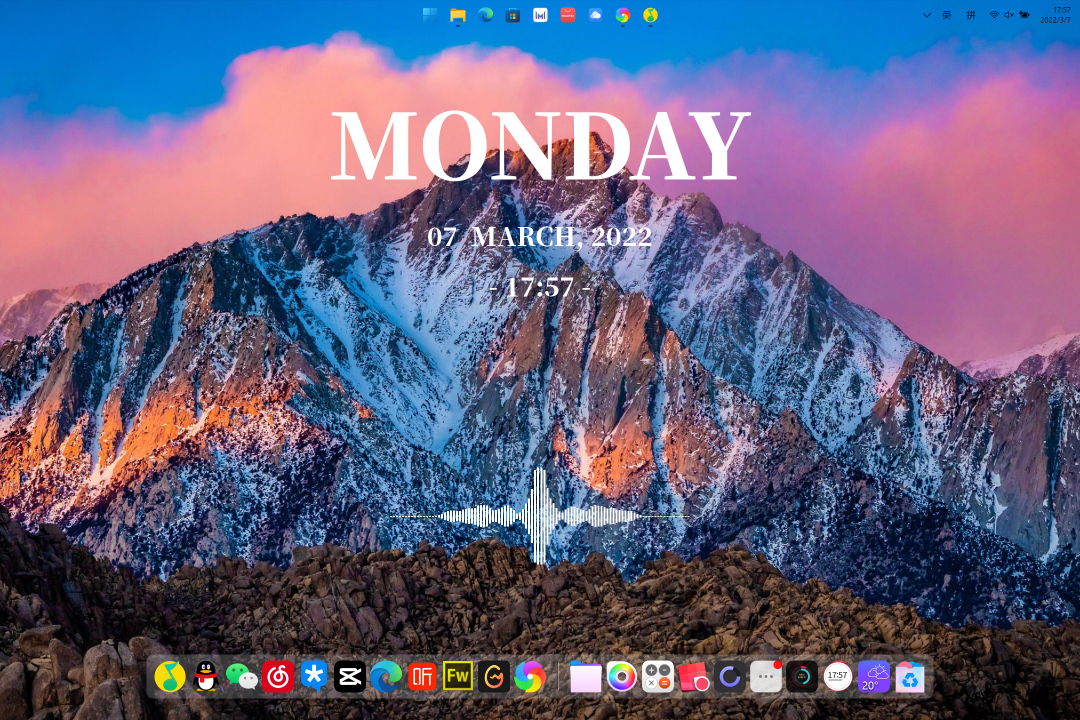Open Tencent Docs with the blue asterisk icon
Screen dimensions: 1080x720
(x=314, y=677)
